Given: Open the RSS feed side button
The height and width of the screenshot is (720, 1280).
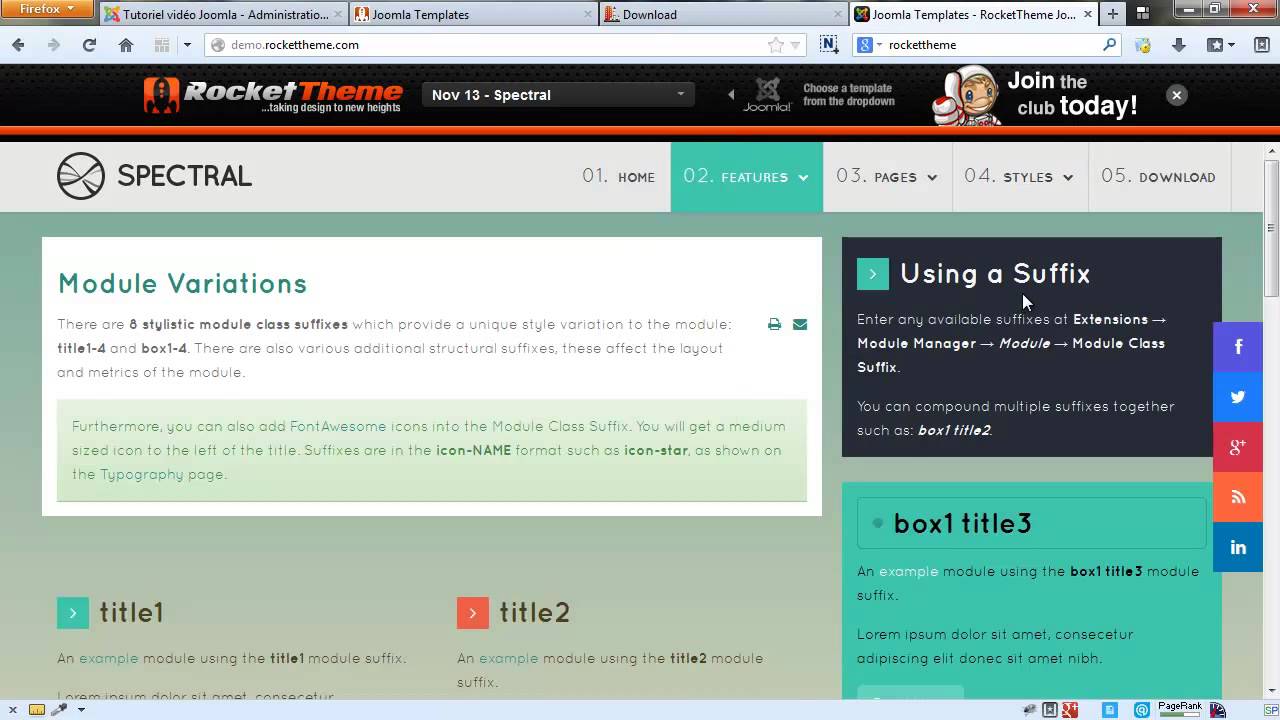Looking at the screenshot, I should click(x=1238, y=497).
